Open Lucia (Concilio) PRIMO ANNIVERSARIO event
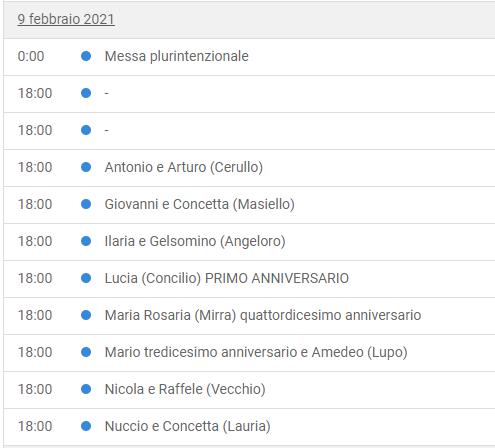Viewport: 495px width, 448px height. (x=227, y=278)
